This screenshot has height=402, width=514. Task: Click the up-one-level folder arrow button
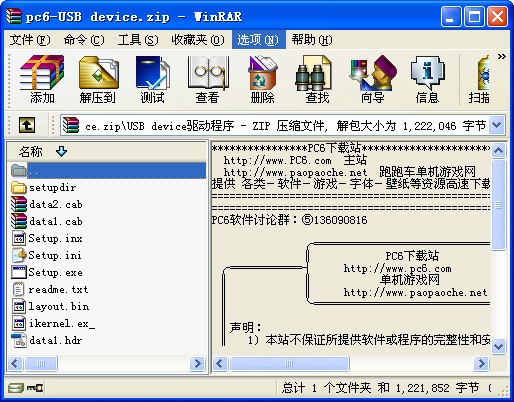point(27,125)
